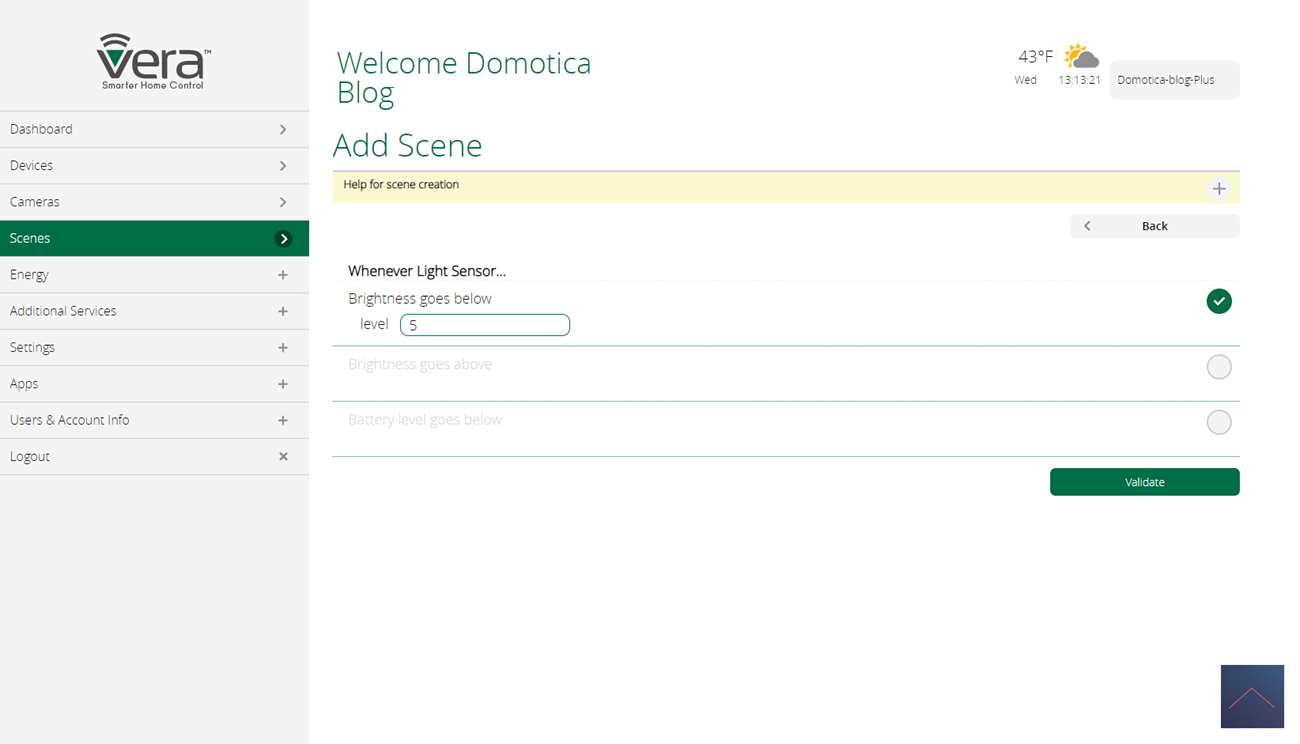
Task: Select the Battery level goes below option
Action: pos(1218,422)
